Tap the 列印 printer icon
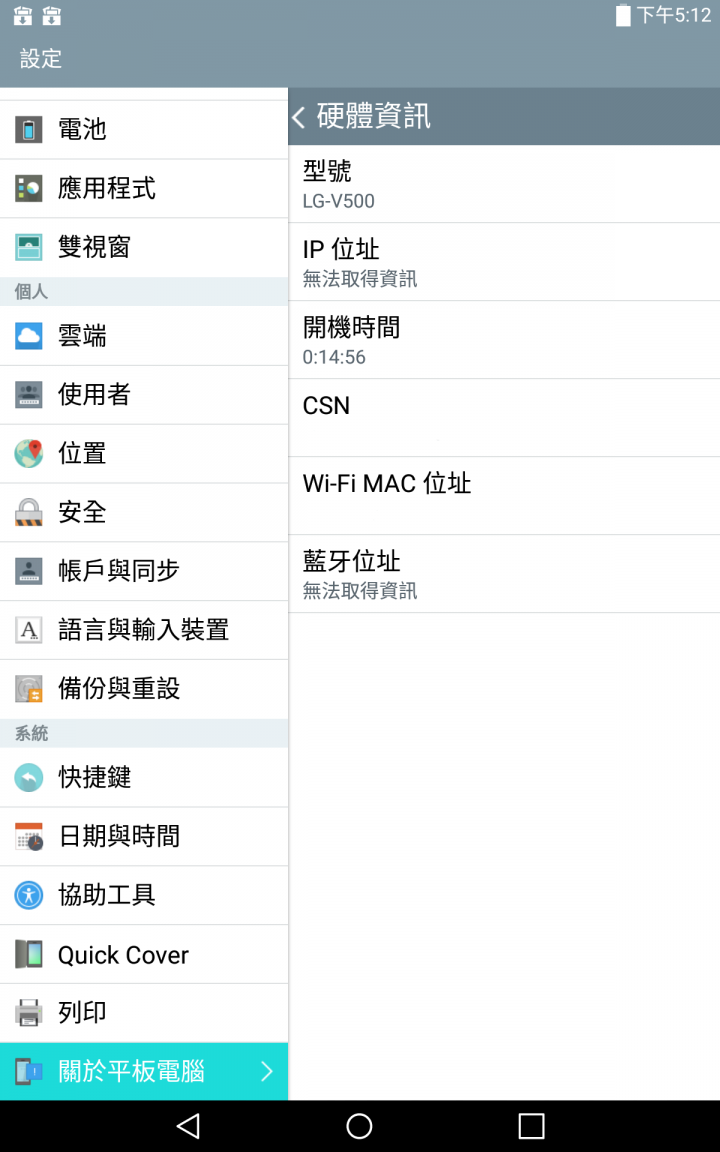720x1152 pixels. click(x=29, y=1012)
